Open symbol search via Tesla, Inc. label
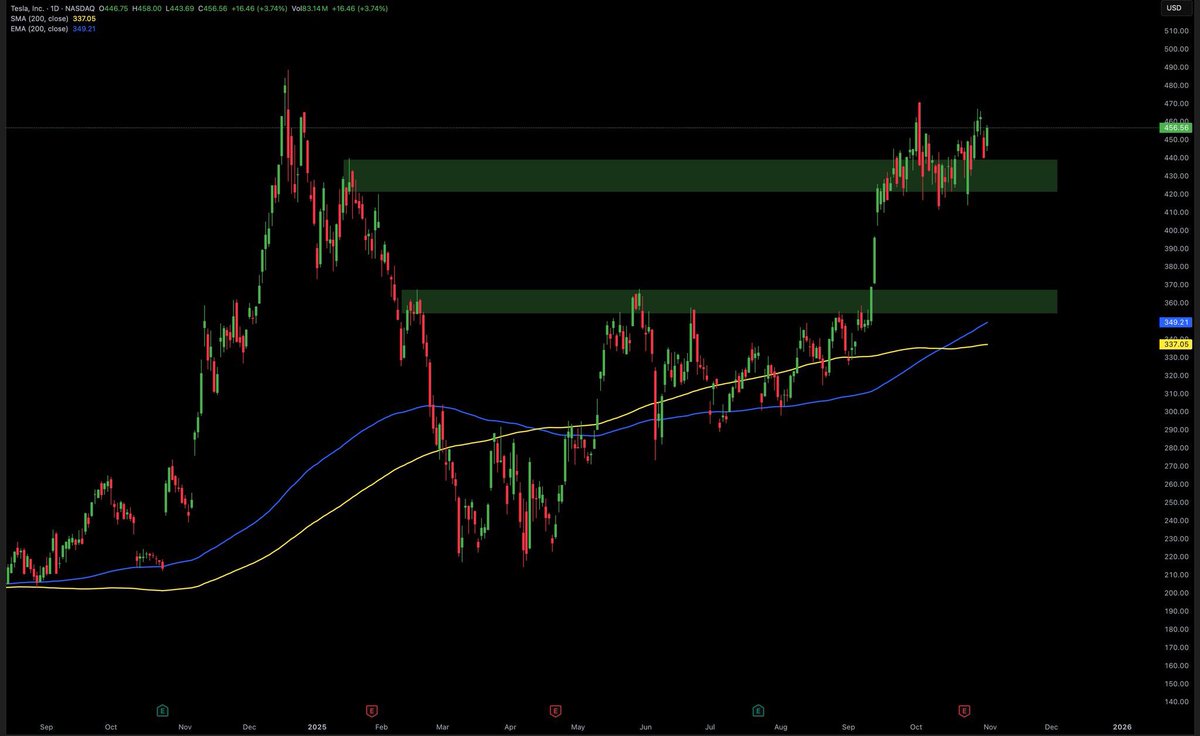The image size is (1200, 736). pos(25,7)
